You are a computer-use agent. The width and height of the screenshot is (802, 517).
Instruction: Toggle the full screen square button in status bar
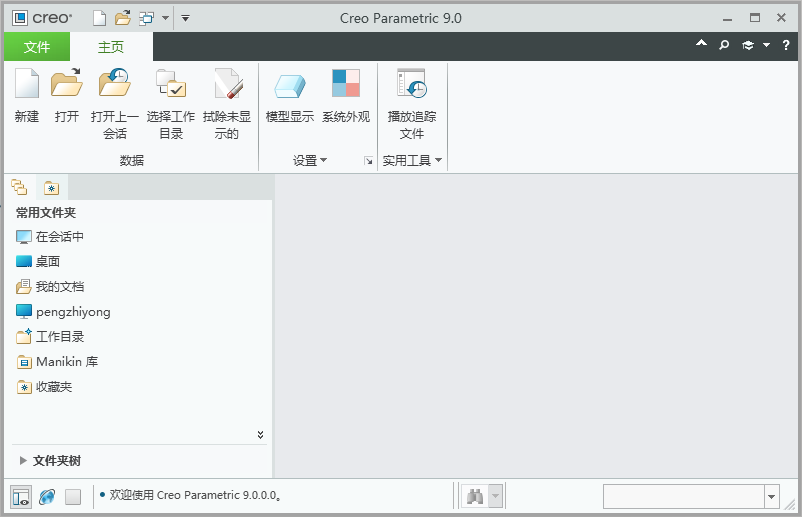click(x=73, y=497)
